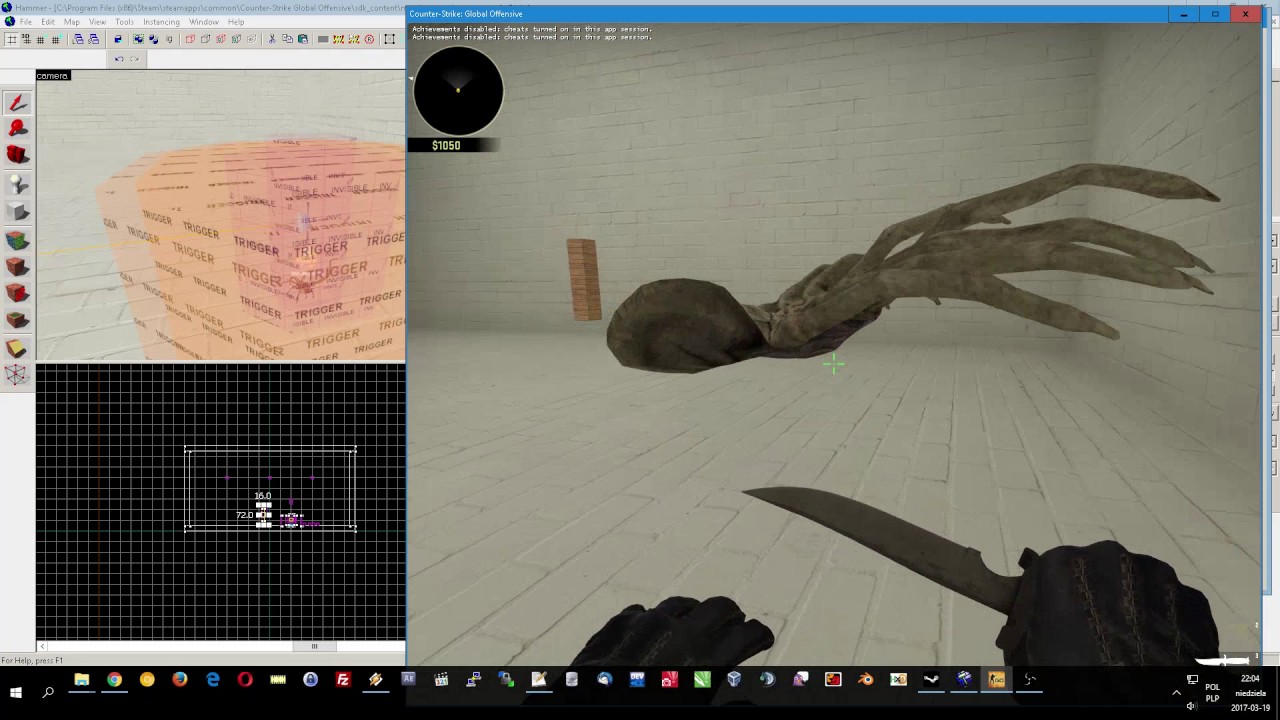Screen dimensions: 1280x720
Task: Open the Help menu
Action: point(236,21)
